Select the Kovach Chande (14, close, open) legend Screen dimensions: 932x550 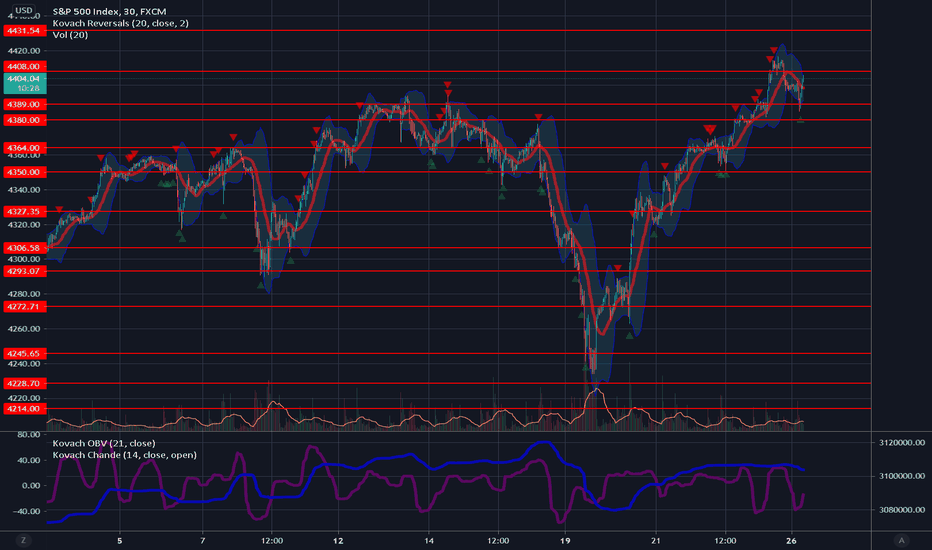tap(124, 455)
